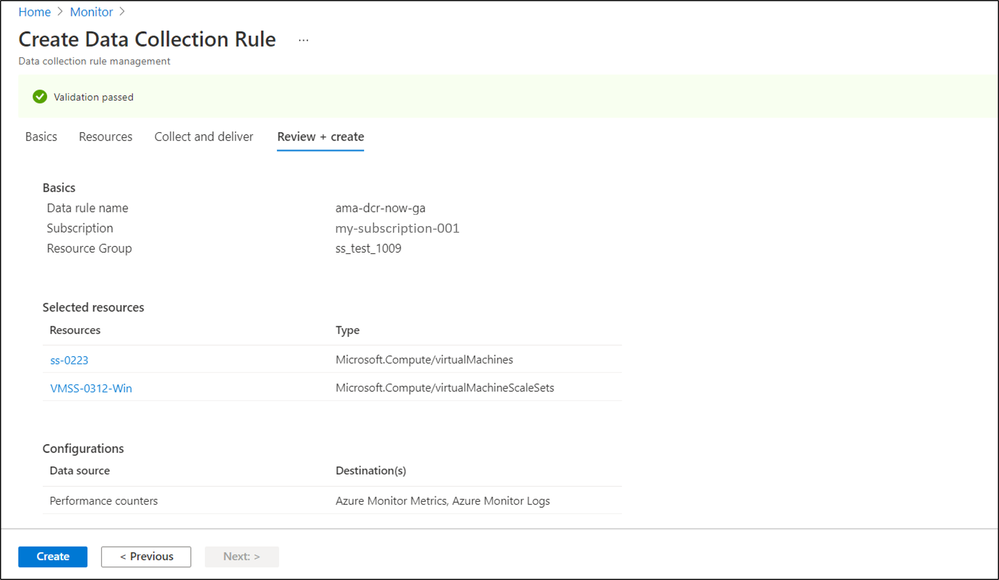Screen dimensions: 999x580
Task: Switch to the Basics tab
Action: coord(41,136)
